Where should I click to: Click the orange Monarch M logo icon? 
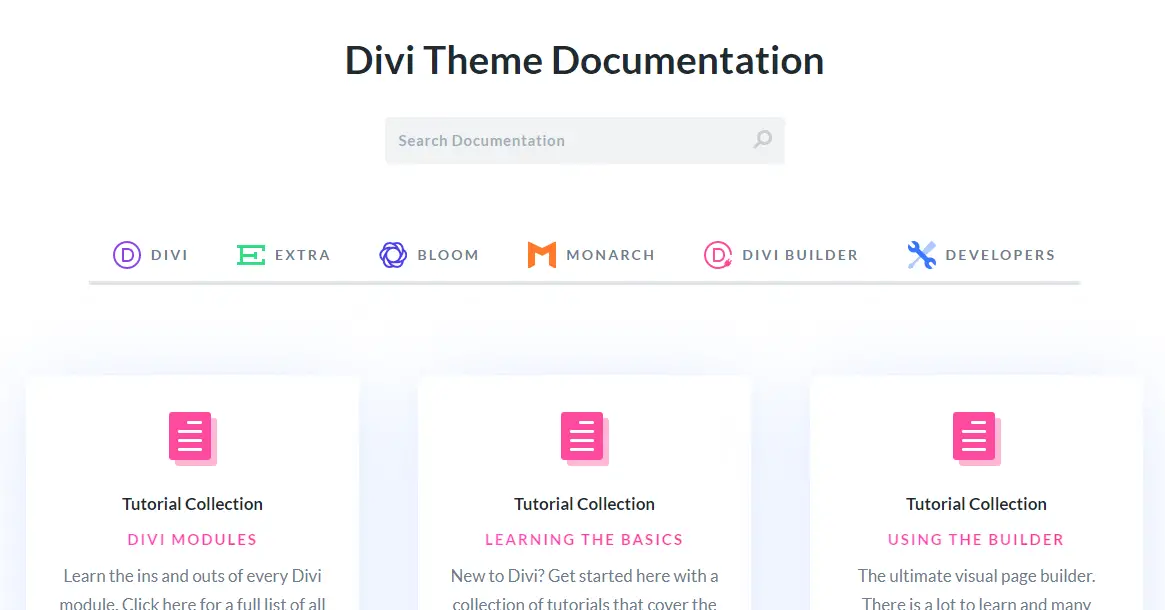click(x=542, y=255)
